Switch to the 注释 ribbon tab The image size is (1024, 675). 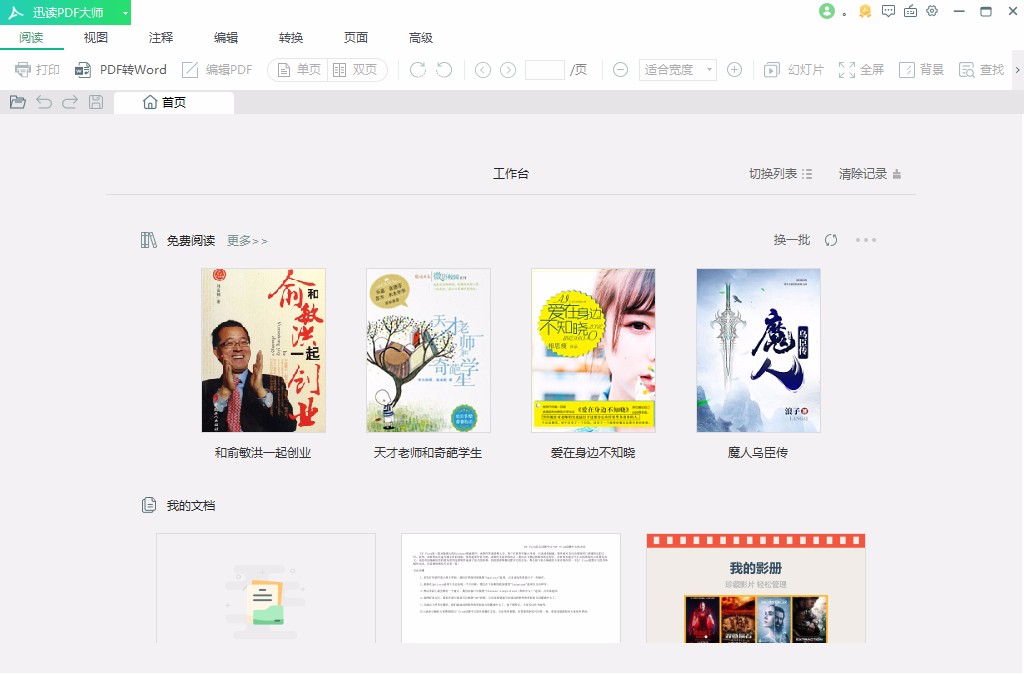click(159, 37)
